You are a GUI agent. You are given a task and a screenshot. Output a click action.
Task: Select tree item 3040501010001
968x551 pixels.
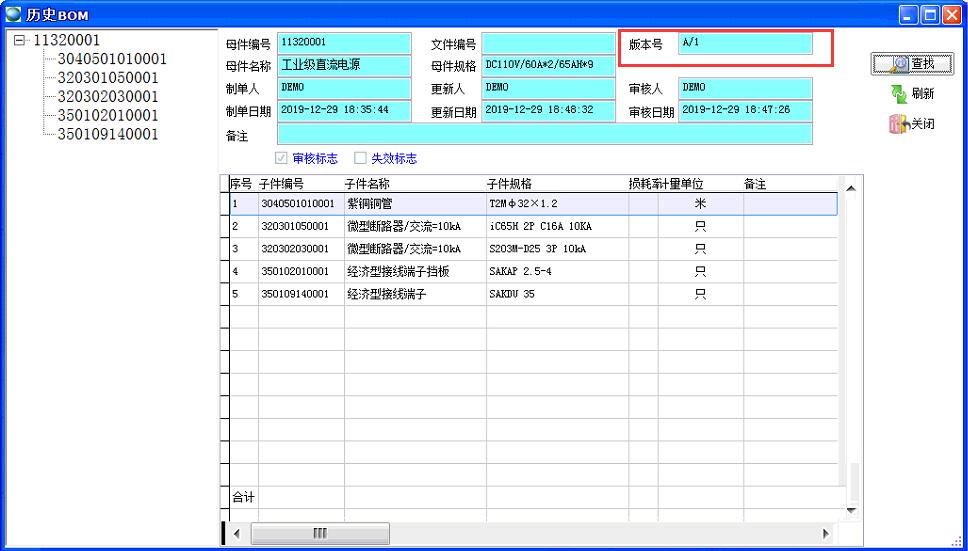click(x=112, y=59)
